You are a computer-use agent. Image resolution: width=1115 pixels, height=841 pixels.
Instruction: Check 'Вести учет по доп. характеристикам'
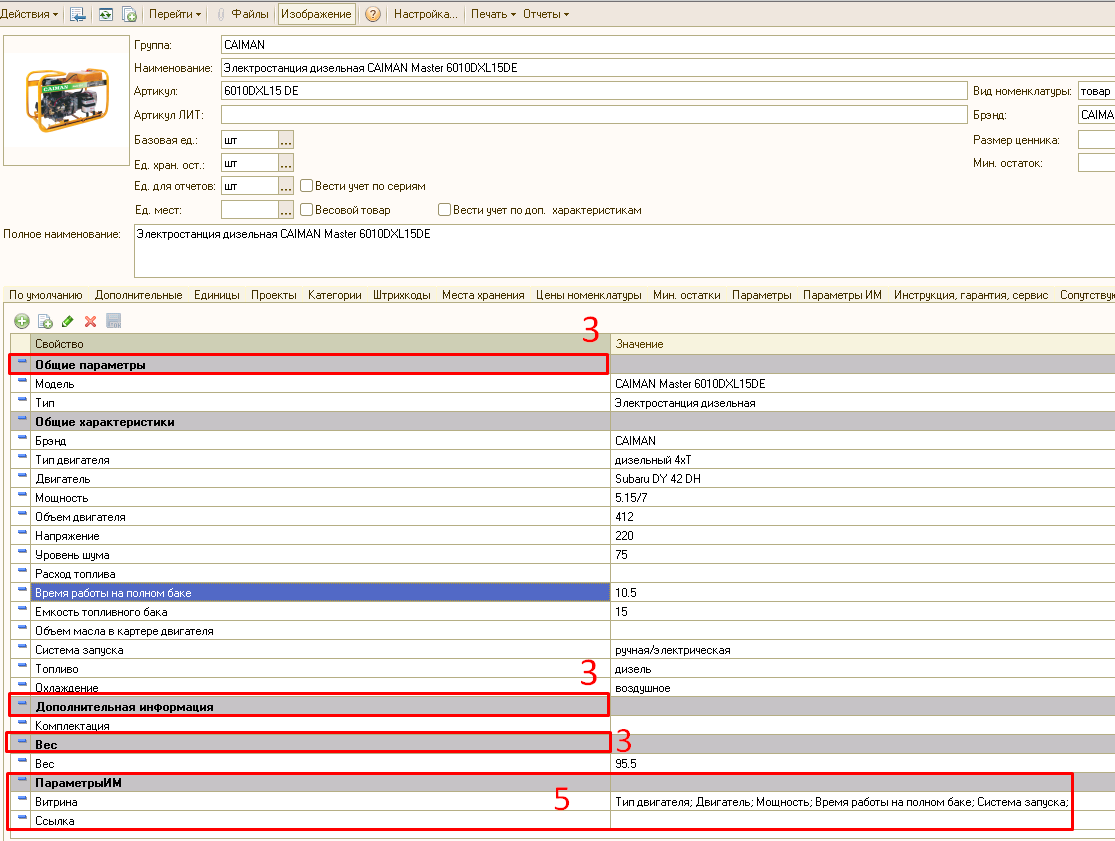445,210
